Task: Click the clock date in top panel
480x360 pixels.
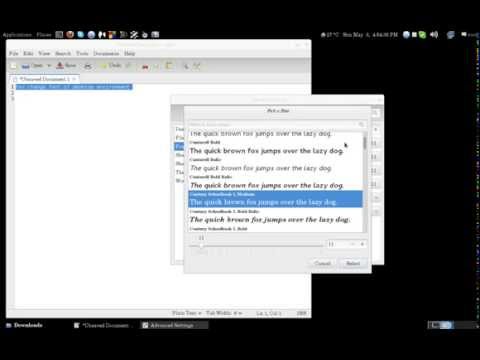Action: pyautogui.click(x=370, y=35)
